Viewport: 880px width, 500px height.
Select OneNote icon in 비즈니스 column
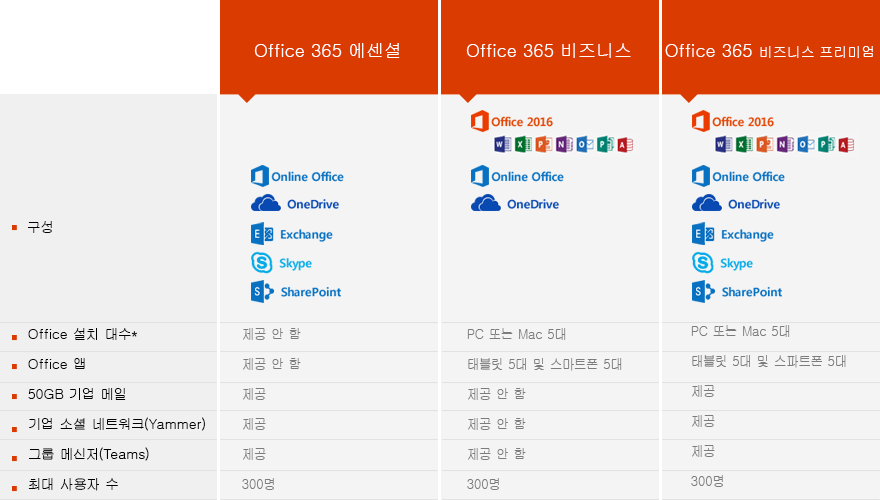coord(564,144)
